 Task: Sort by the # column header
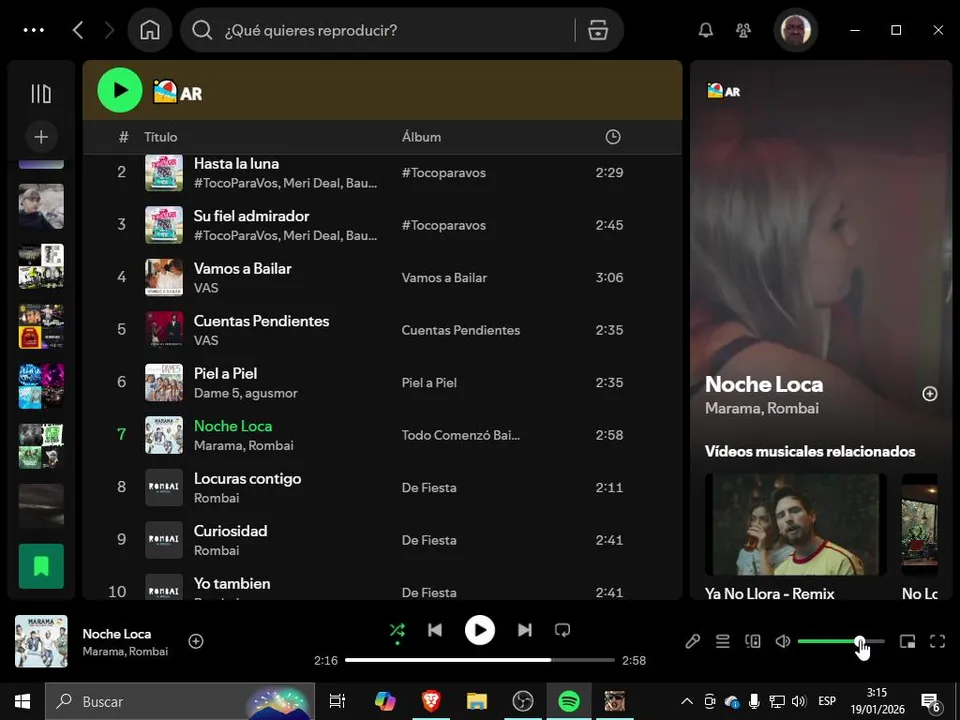124,137
